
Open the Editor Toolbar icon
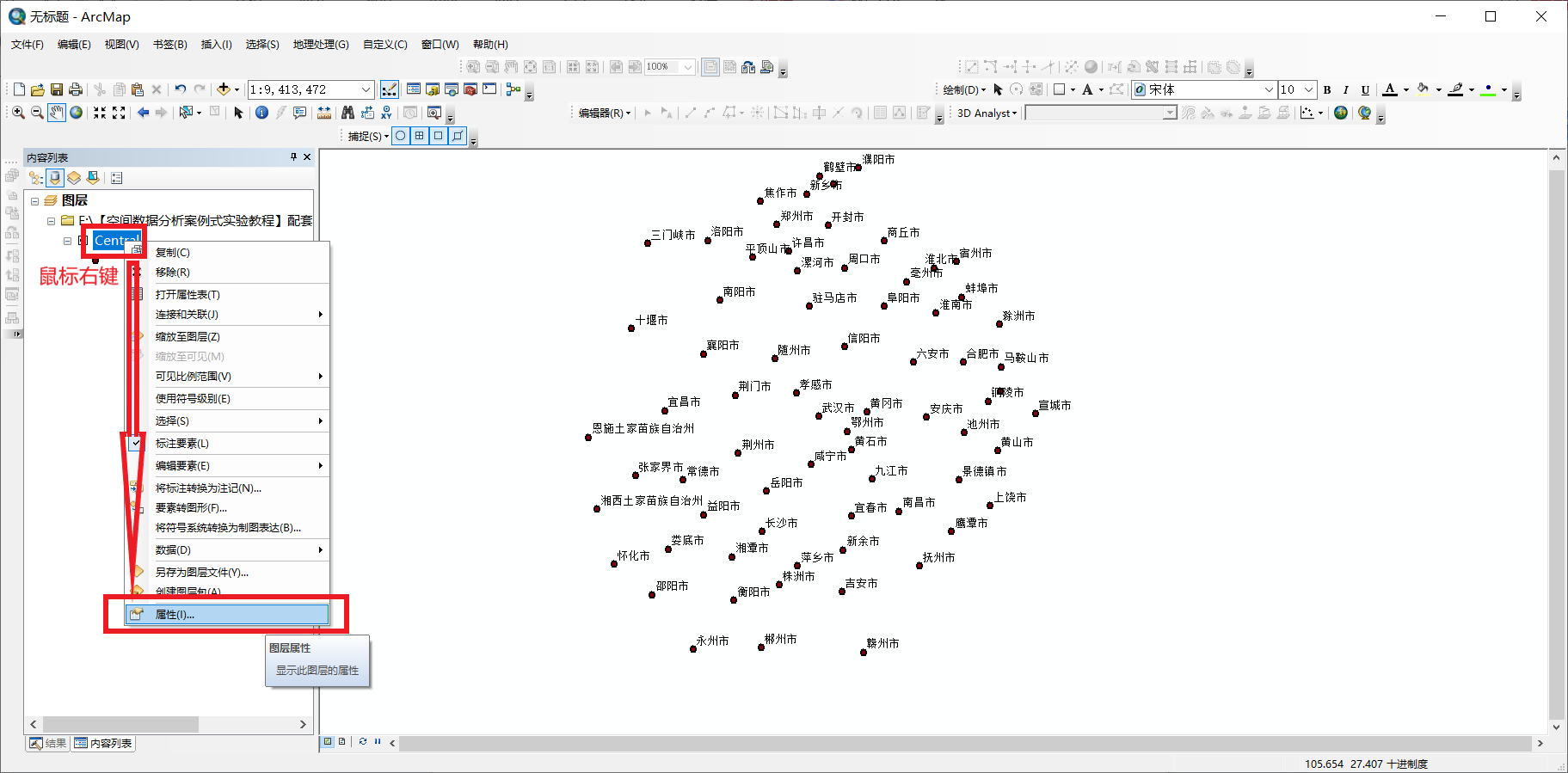390,89
